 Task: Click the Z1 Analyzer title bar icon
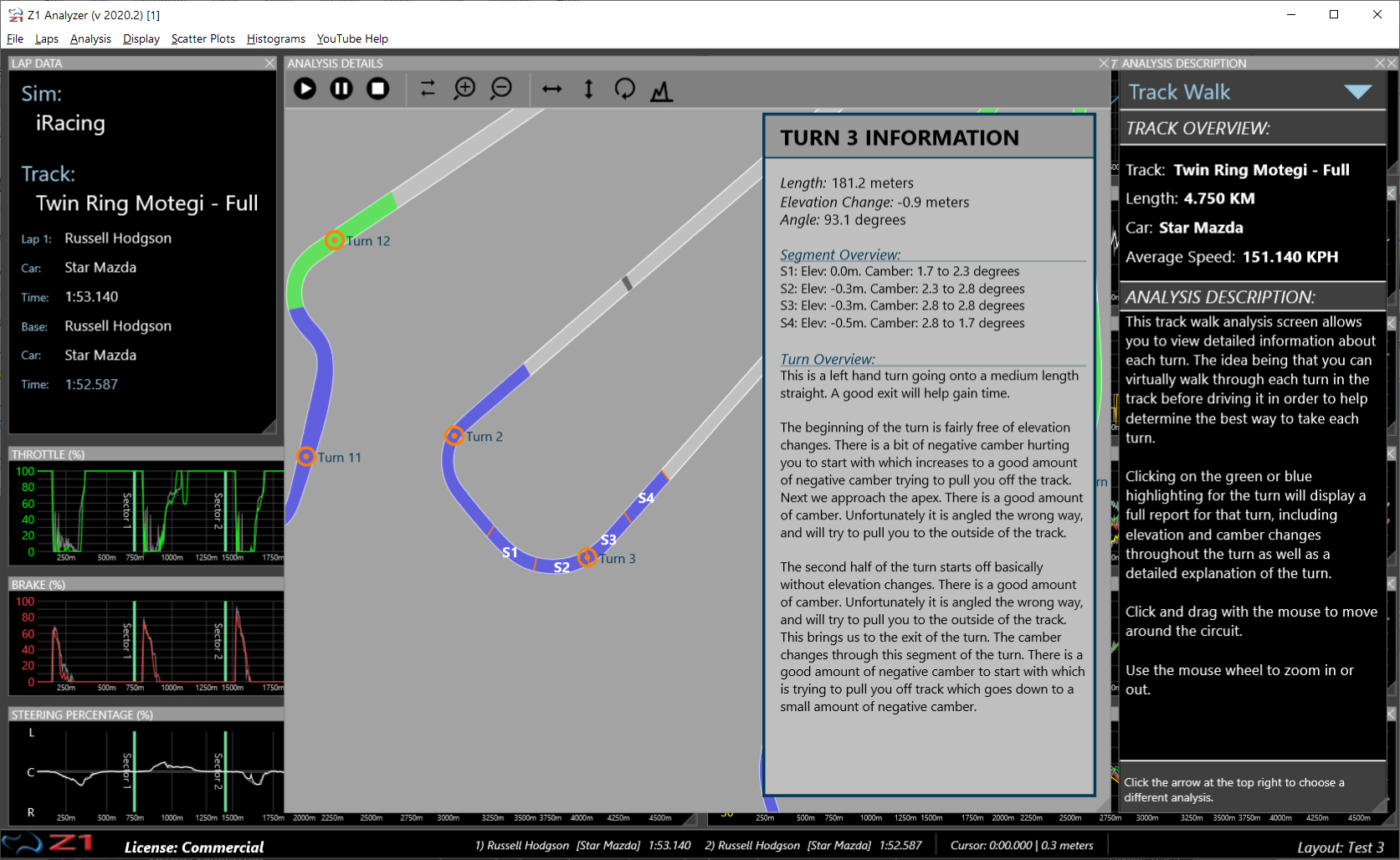[15, 15]
